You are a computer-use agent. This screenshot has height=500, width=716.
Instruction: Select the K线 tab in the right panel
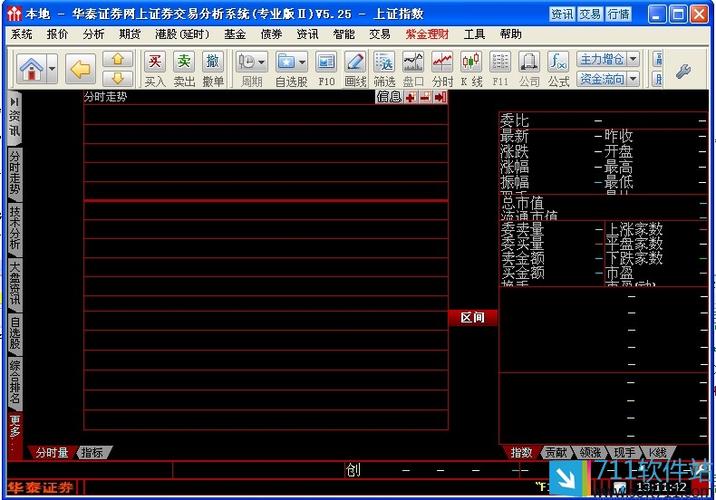658,453
